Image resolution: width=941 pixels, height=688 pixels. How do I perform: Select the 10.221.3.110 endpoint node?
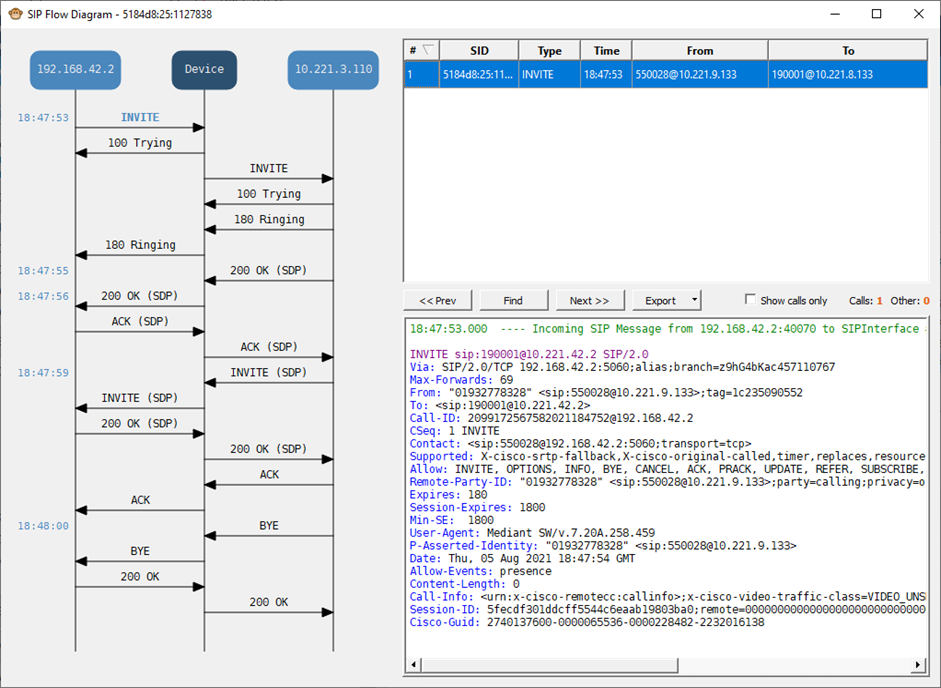click(333, 69)
